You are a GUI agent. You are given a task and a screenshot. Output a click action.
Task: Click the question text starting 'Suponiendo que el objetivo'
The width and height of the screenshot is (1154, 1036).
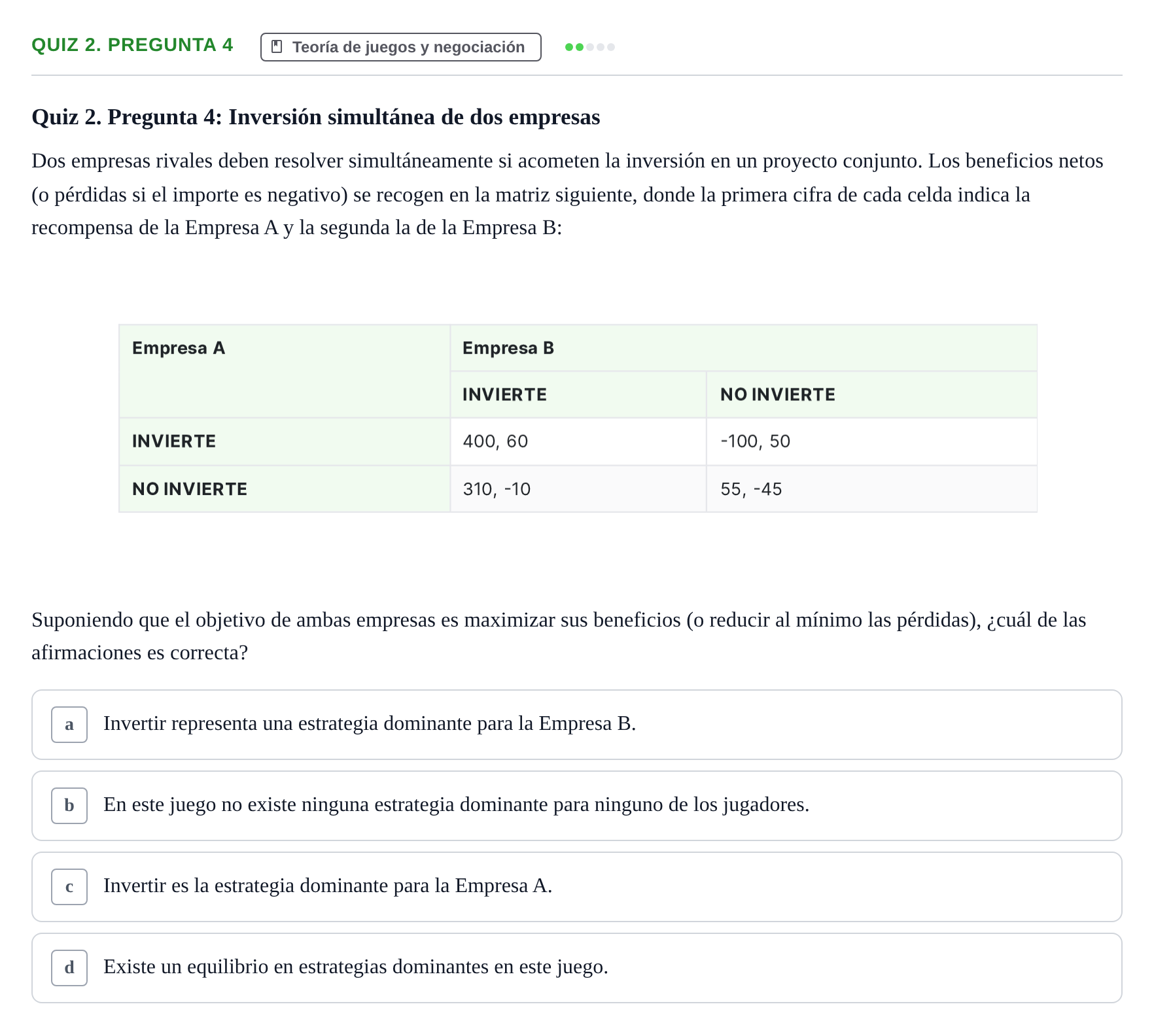(x=559, y=636)
